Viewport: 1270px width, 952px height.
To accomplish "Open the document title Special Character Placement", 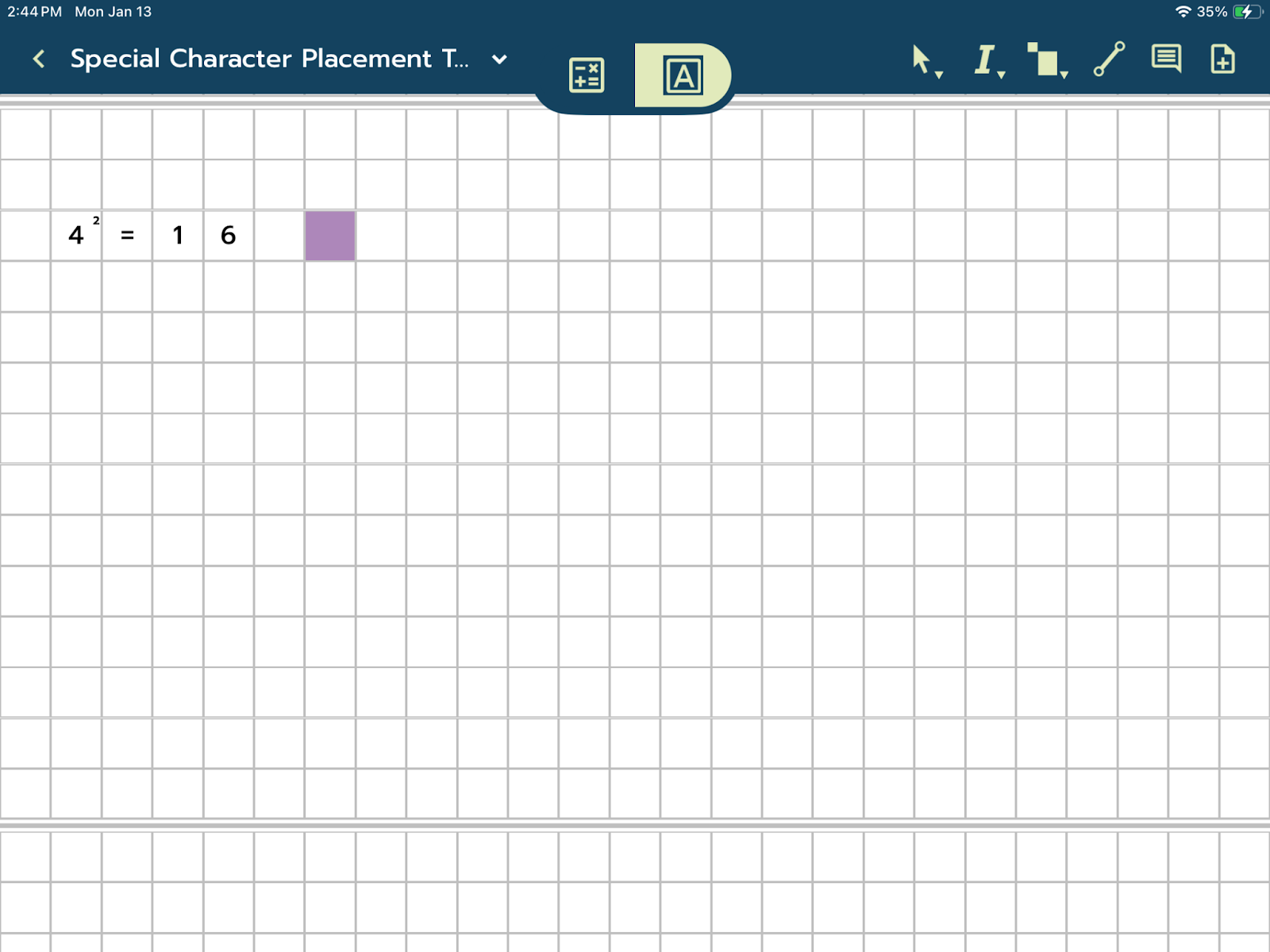I will point(268,59).
